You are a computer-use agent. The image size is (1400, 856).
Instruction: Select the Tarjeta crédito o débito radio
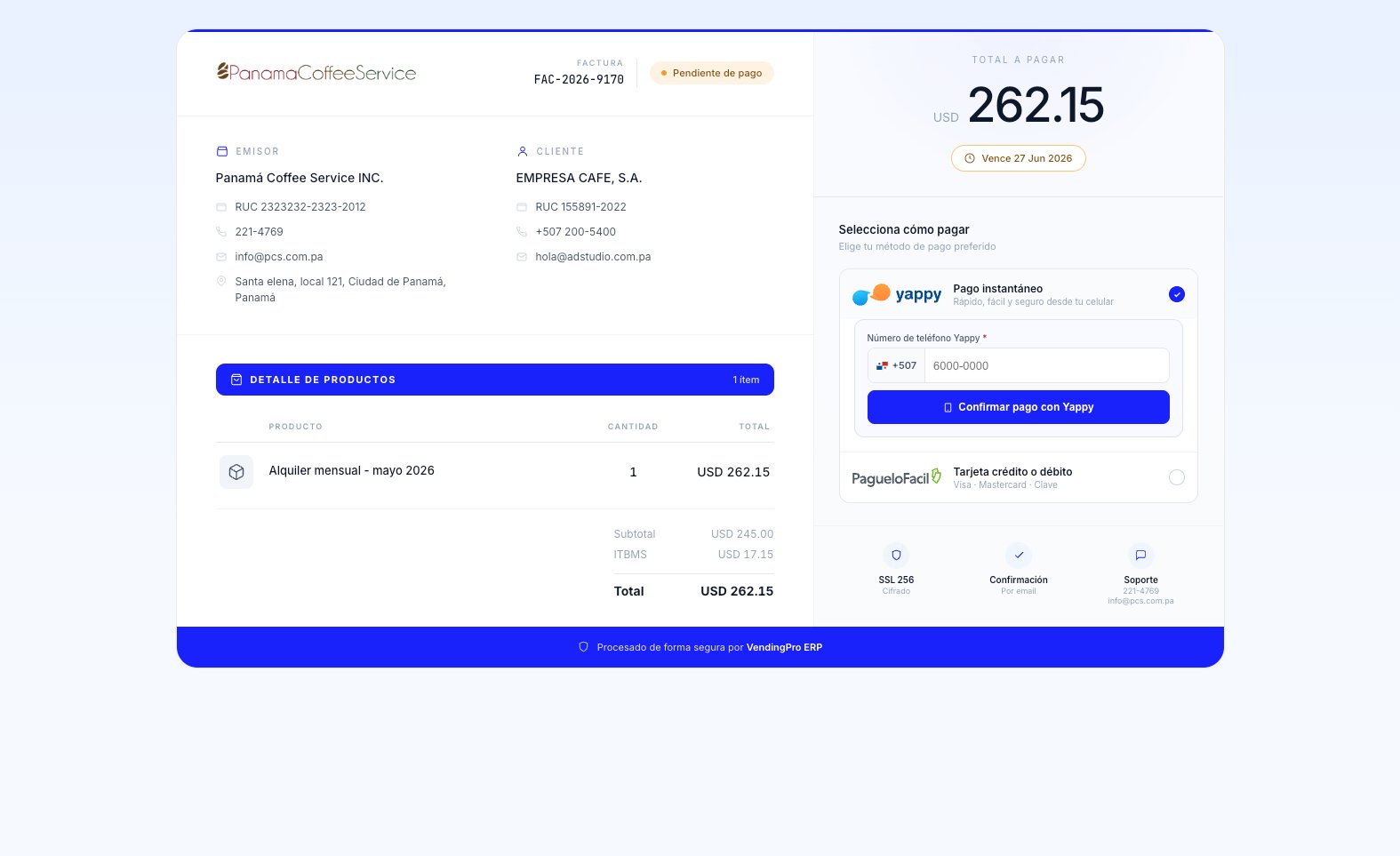point(1177,477)
